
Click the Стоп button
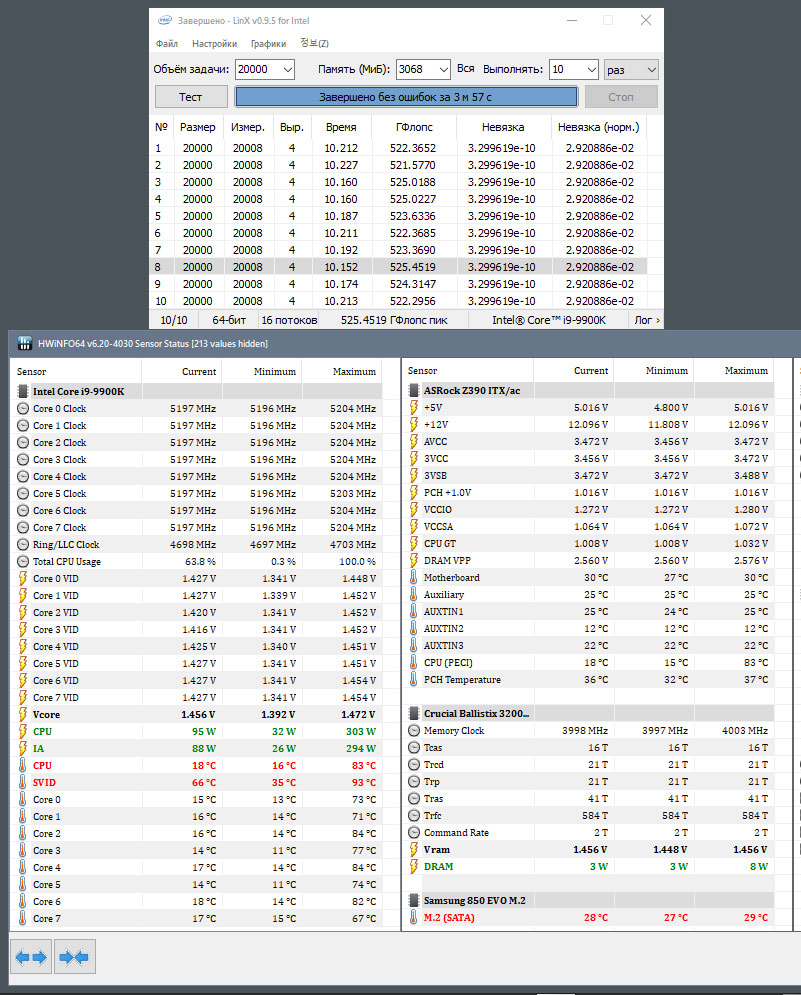coord(621,97)
